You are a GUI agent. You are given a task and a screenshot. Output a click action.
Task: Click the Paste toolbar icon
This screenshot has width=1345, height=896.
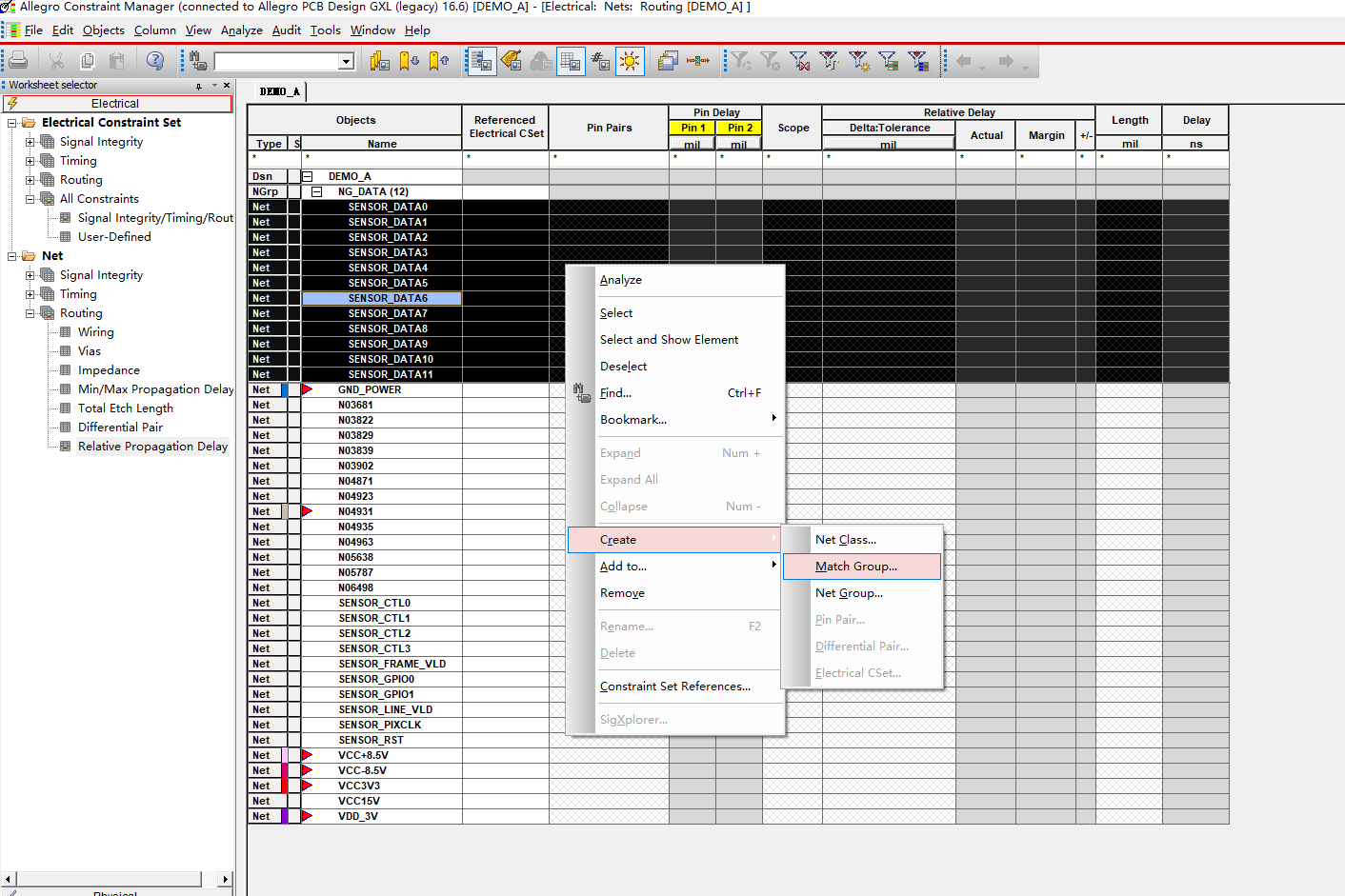pyautogui.click(x=117, y=61)
